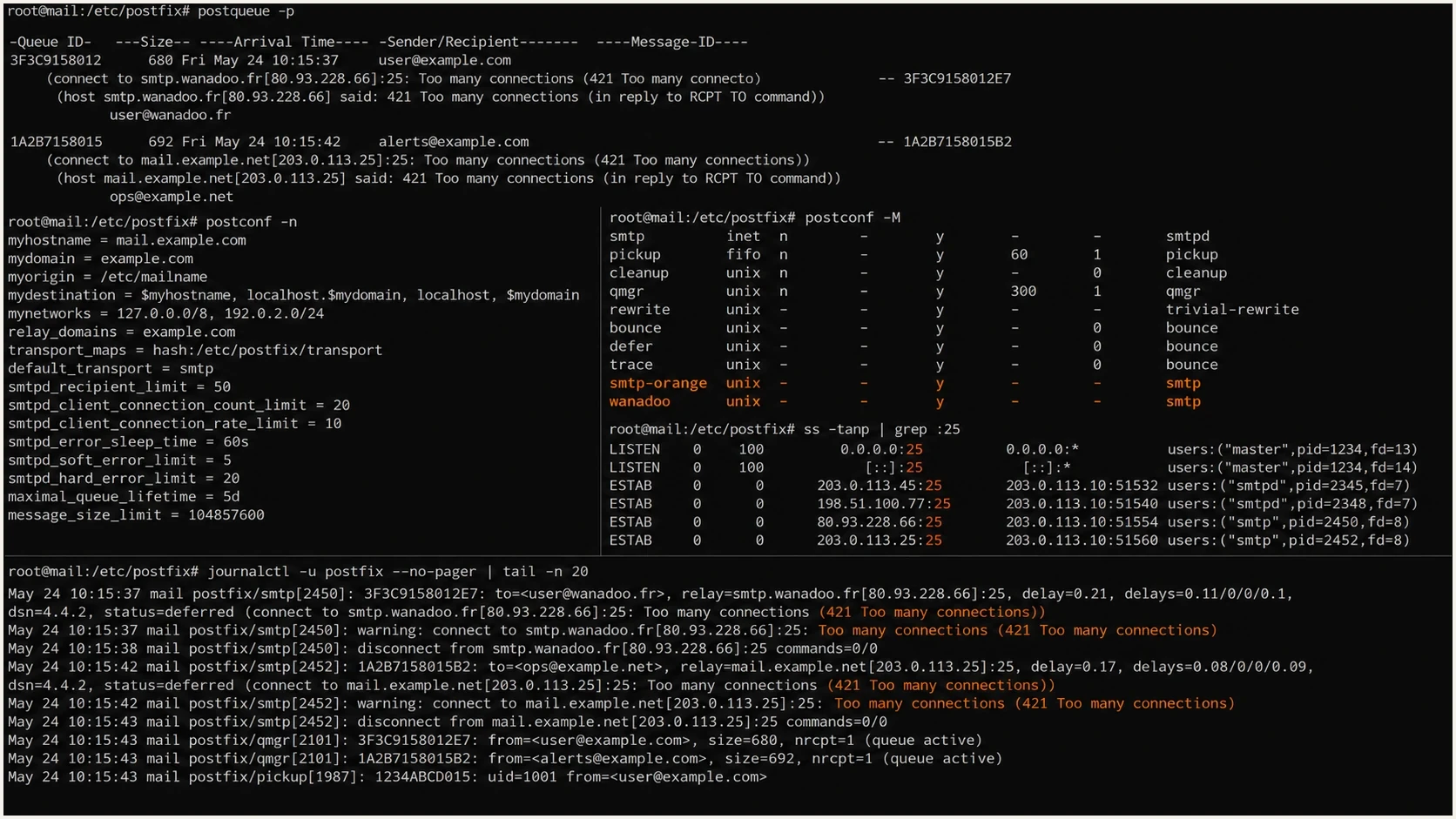
Task: Click recipient user@wanadoo.fr
Action: (x=170, y=115)
